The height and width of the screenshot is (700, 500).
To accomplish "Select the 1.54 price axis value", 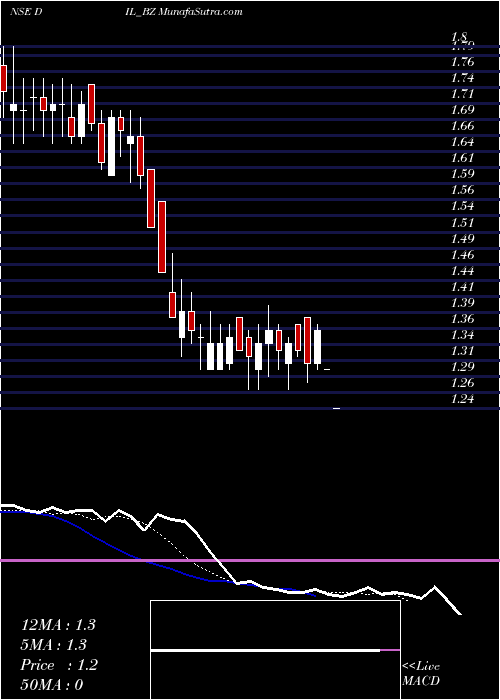I will click(x=463, y=206).
